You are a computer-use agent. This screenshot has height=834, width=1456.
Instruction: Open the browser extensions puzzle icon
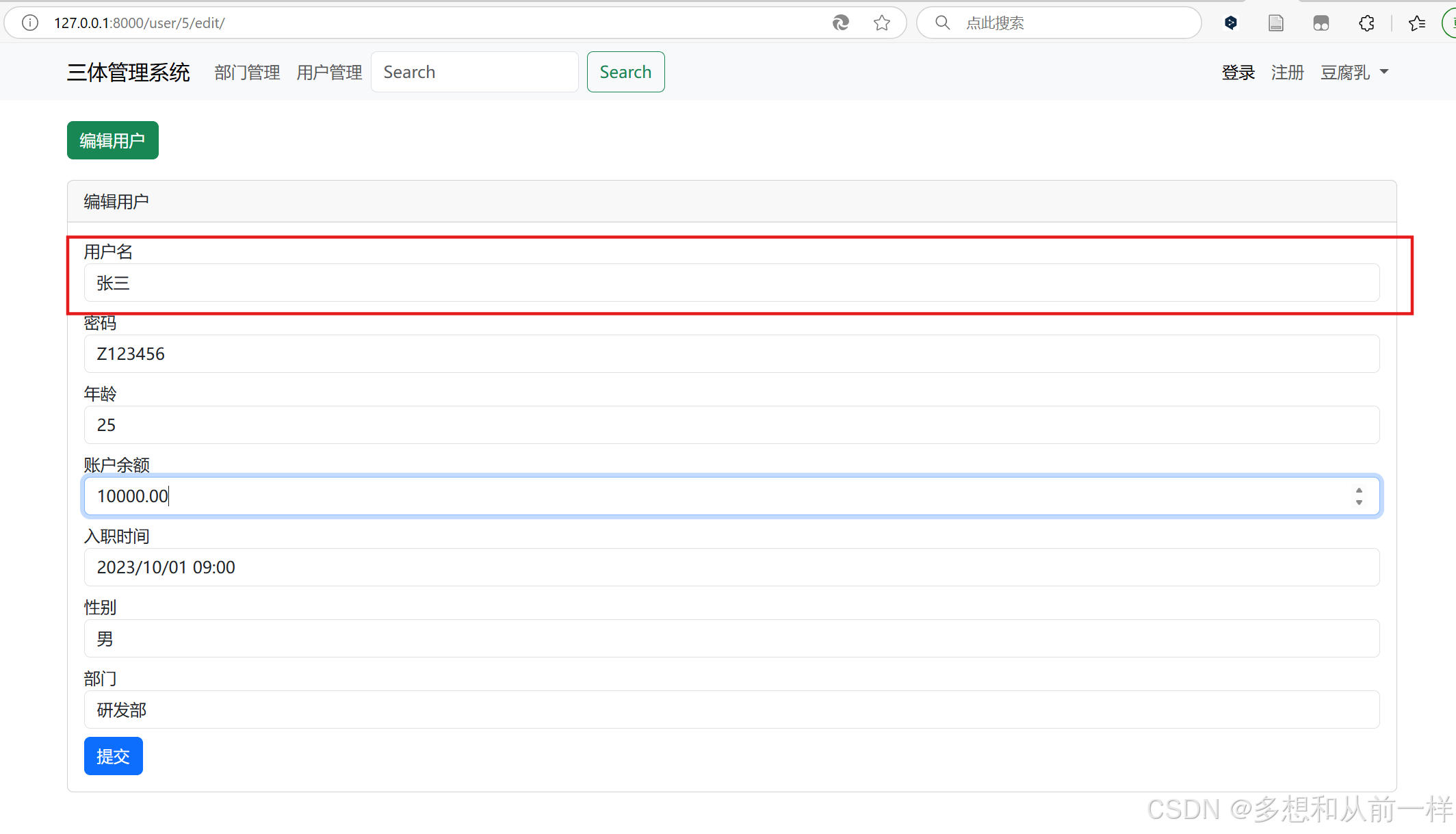[x=1366, y=23]
